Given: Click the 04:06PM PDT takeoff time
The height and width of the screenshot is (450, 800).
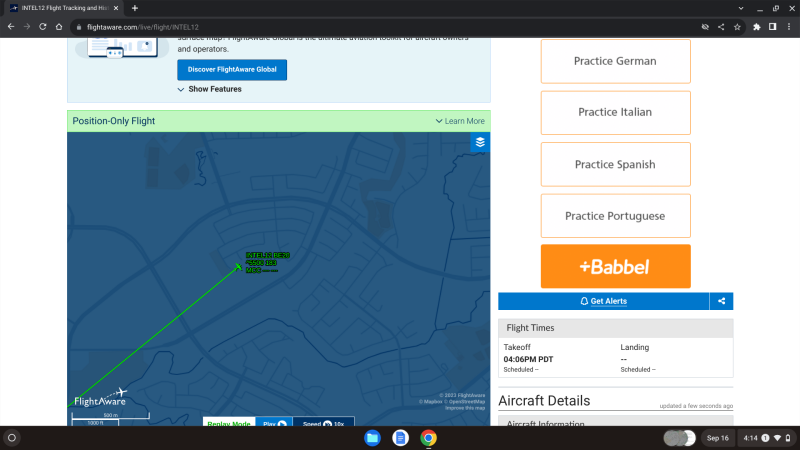Looking at the screenshot, I should pos(528,359).
